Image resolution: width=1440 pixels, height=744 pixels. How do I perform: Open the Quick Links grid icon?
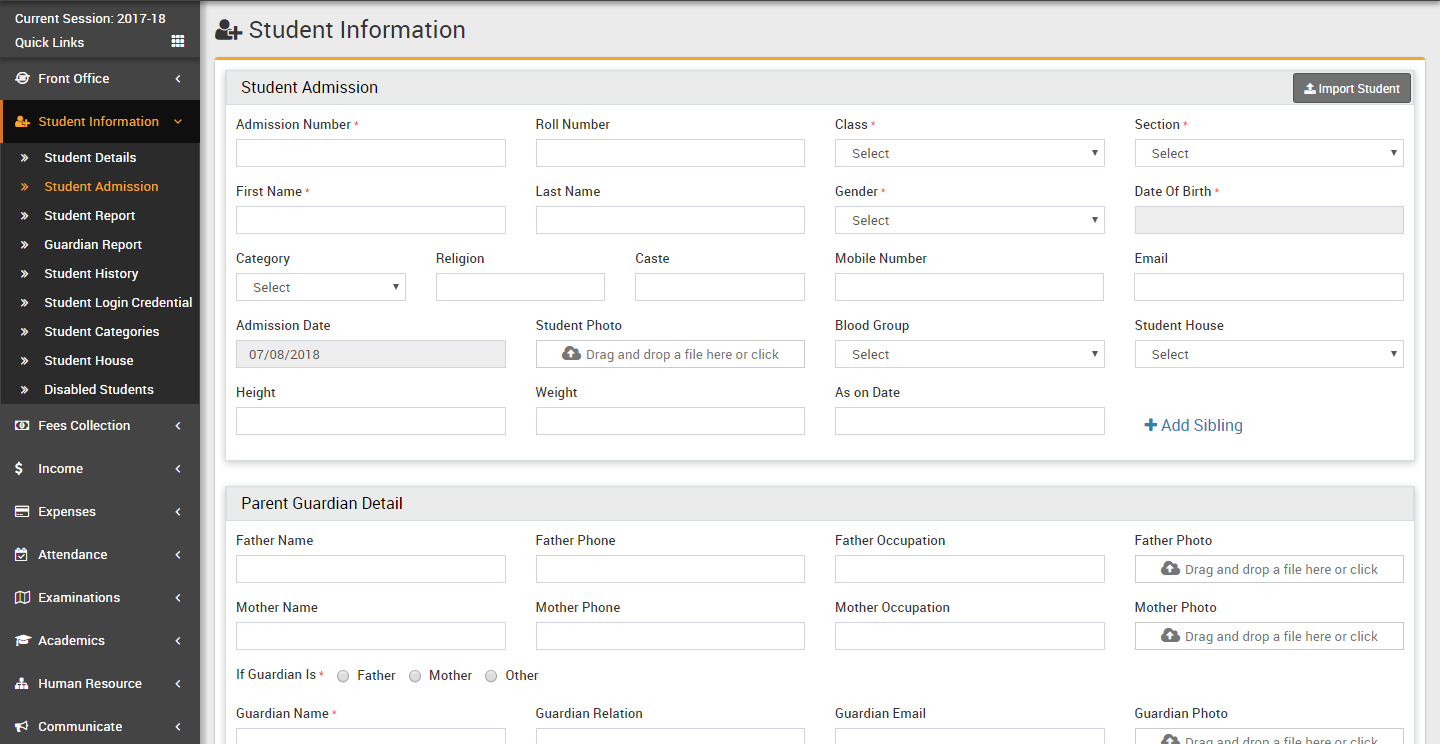pyautogui.click(x=177, y=42)
